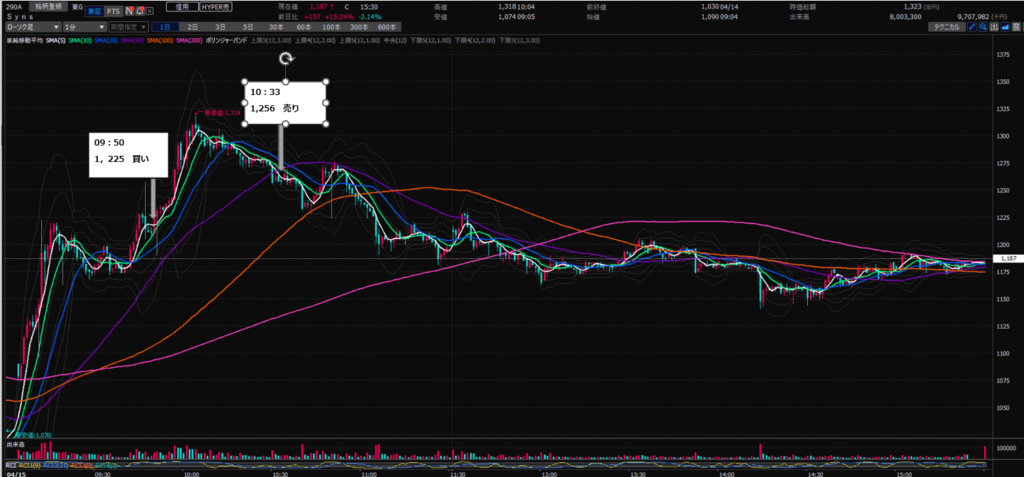1024x477 pixels.
Task: Click the blue 'SMA(20)' legend label
Action: click(106, 41)
